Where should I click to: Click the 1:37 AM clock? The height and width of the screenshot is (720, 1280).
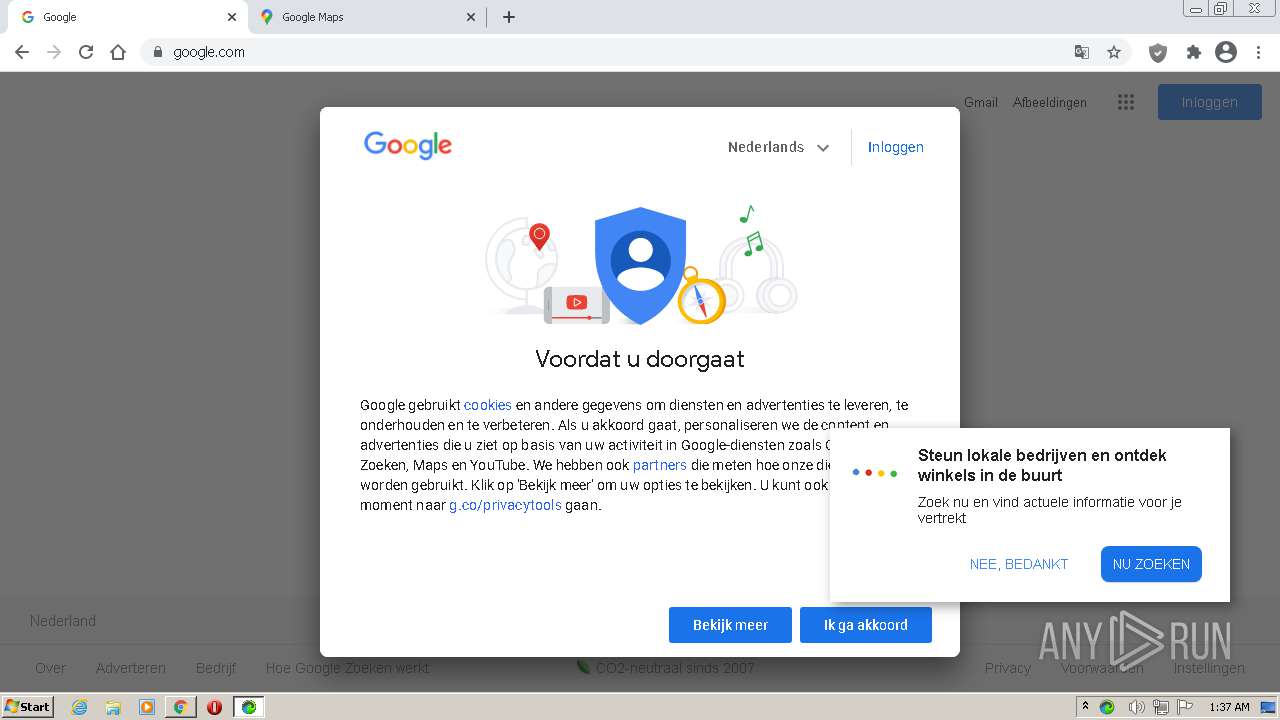(x=1229, y=707)
